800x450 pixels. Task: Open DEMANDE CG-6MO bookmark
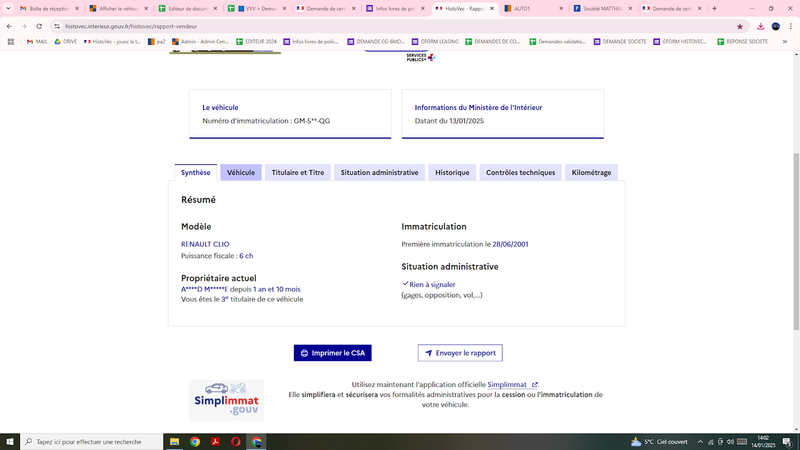point(376,42)
